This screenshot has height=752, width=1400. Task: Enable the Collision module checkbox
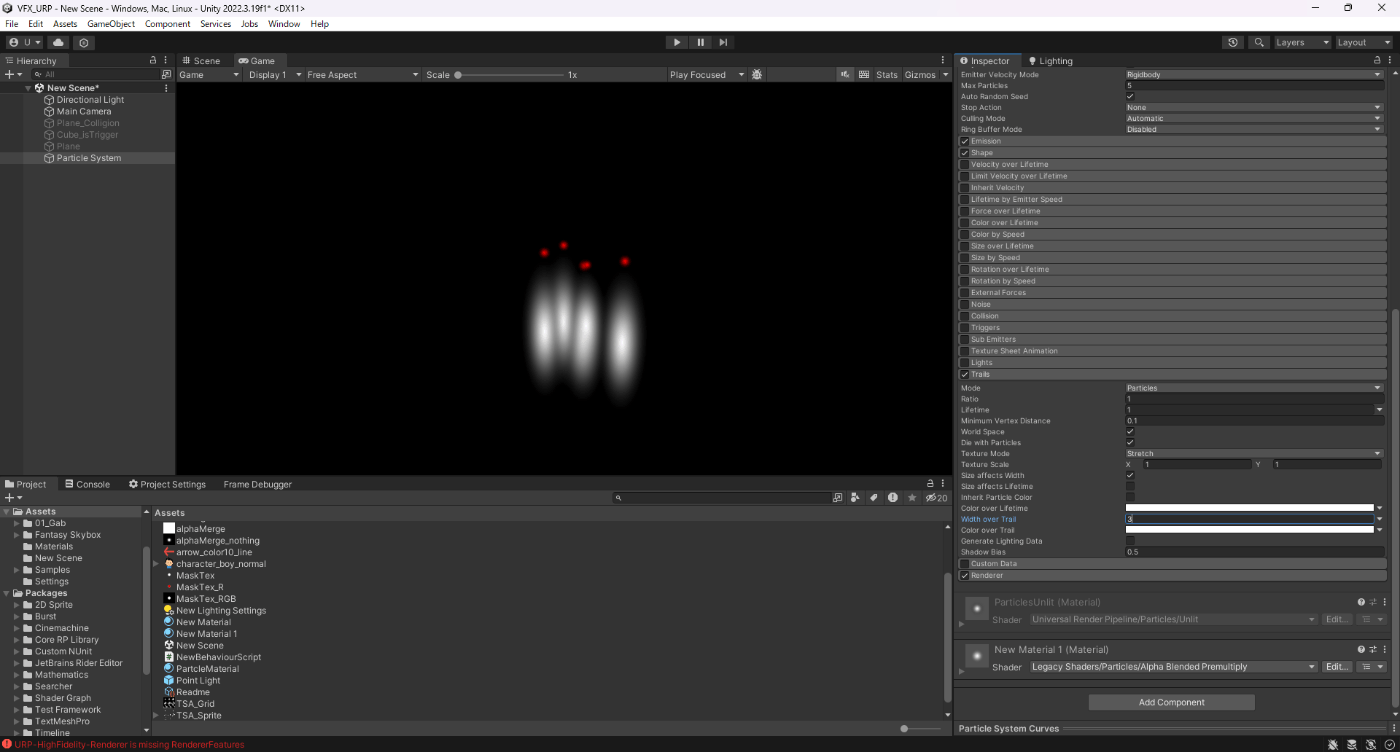click(x=965, y=316)
